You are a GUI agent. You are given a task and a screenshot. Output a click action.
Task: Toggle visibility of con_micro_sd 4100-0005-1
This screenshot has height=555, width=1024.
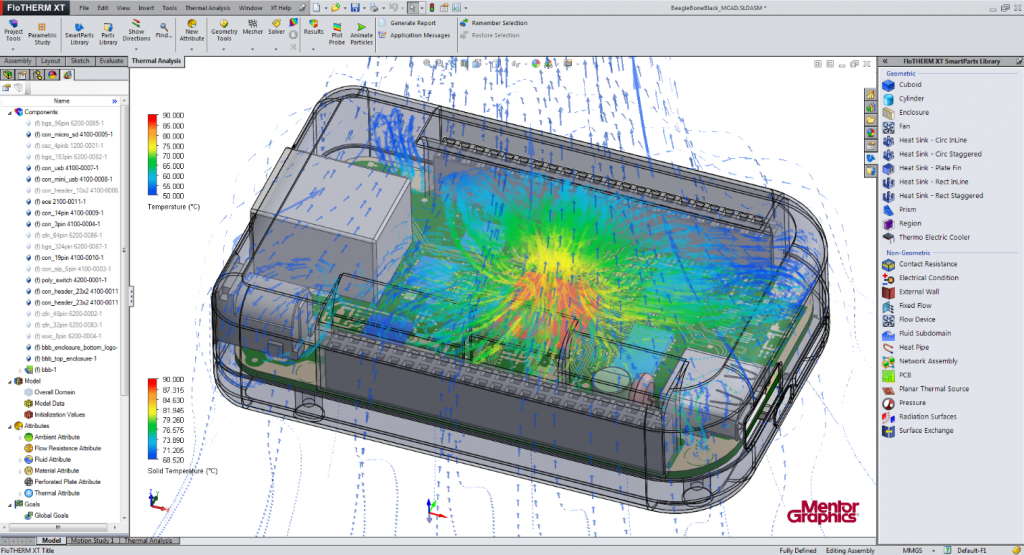(x=29, y=135)
